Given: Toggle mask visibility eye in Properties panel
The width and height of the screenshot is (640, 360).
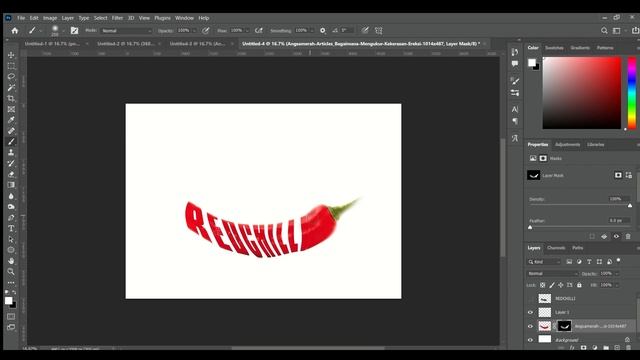Looking at the screenshot, I should tap(616, 236).
